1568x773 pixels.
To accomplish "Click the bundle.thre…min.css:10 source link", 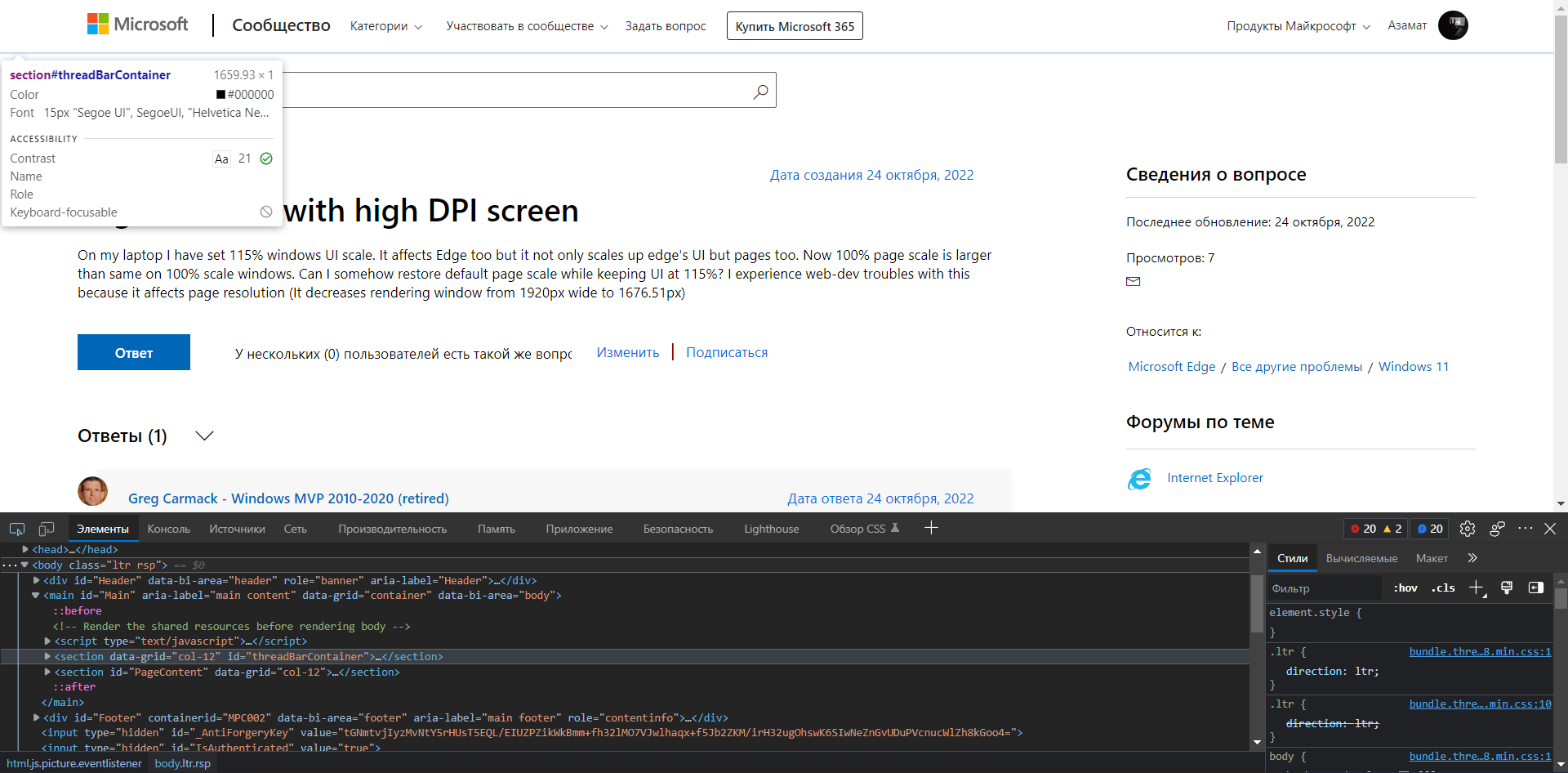I will point(1480,704).
